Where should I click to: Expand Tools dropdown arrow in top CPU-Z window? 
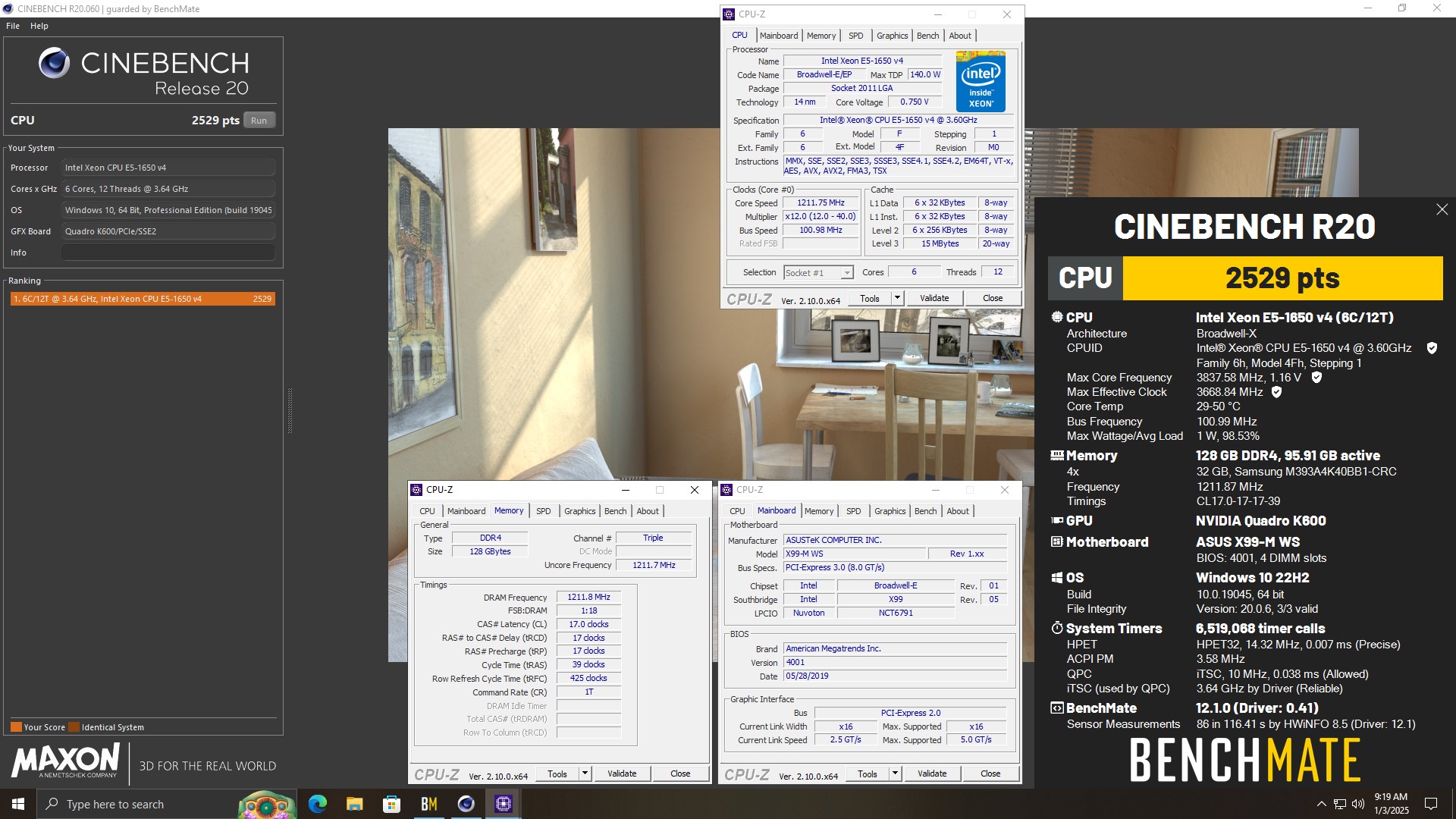coord(897,299)
